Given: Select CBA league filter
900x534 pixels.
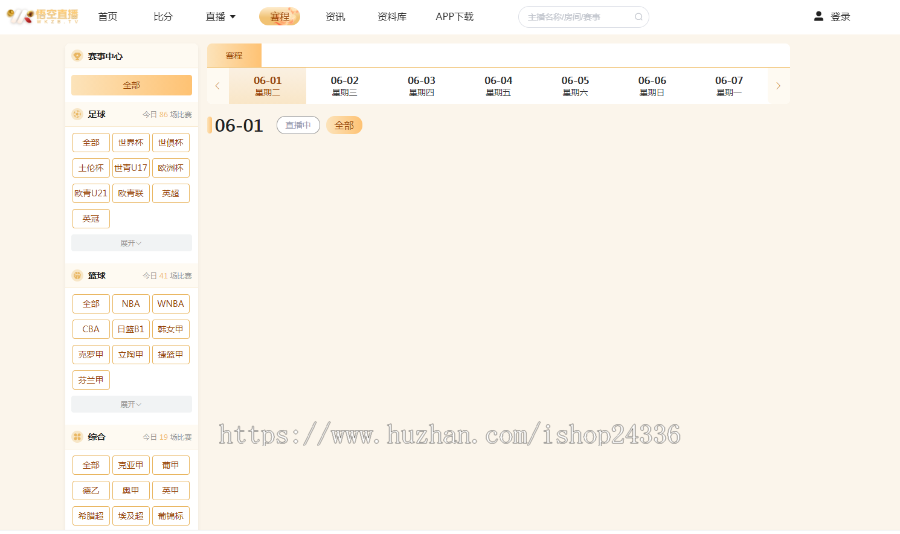Looking at the screenshot, I should pos(91,329).
